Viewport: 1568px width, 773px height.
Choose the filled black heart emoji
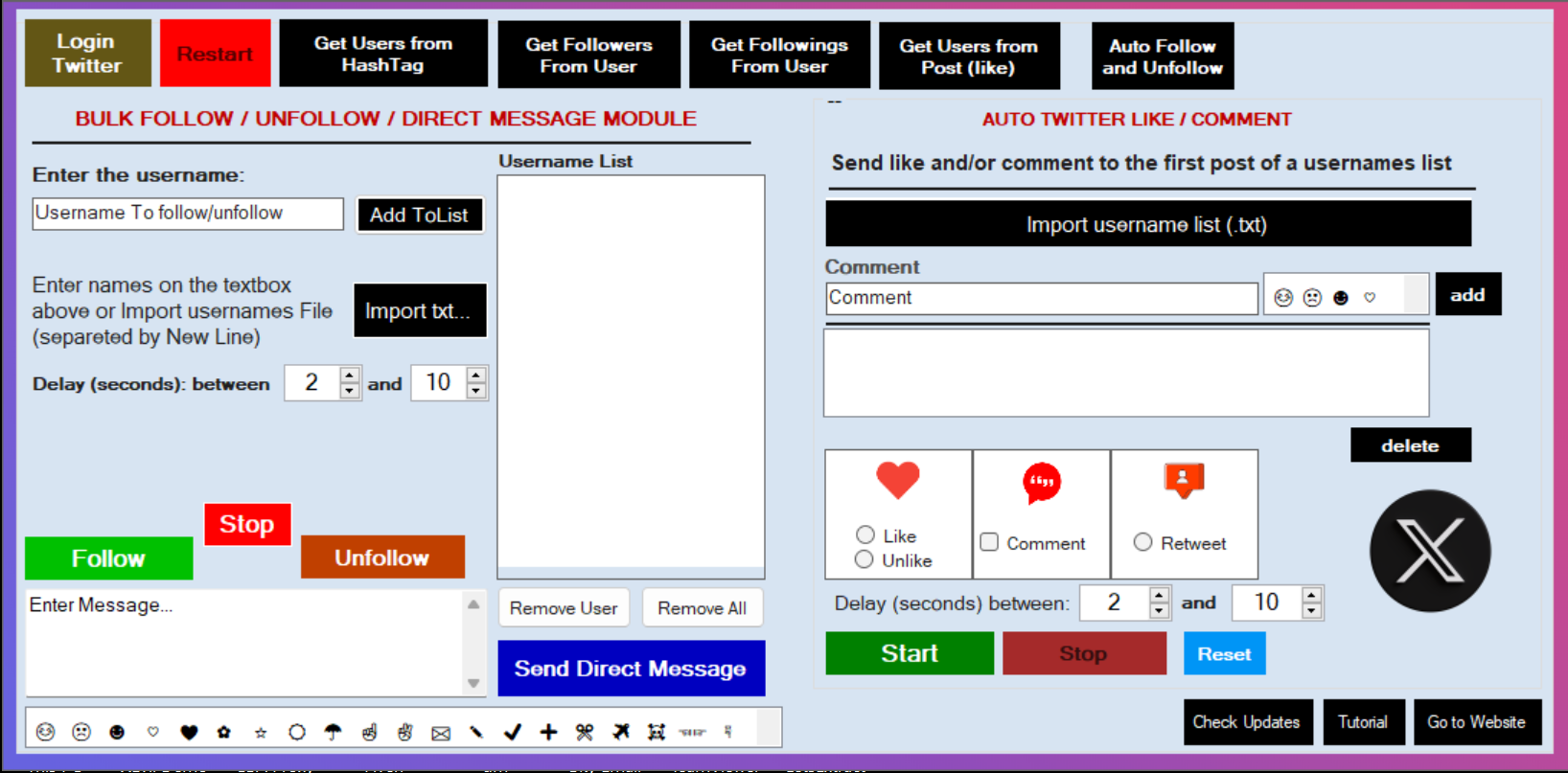click(189, 733)
